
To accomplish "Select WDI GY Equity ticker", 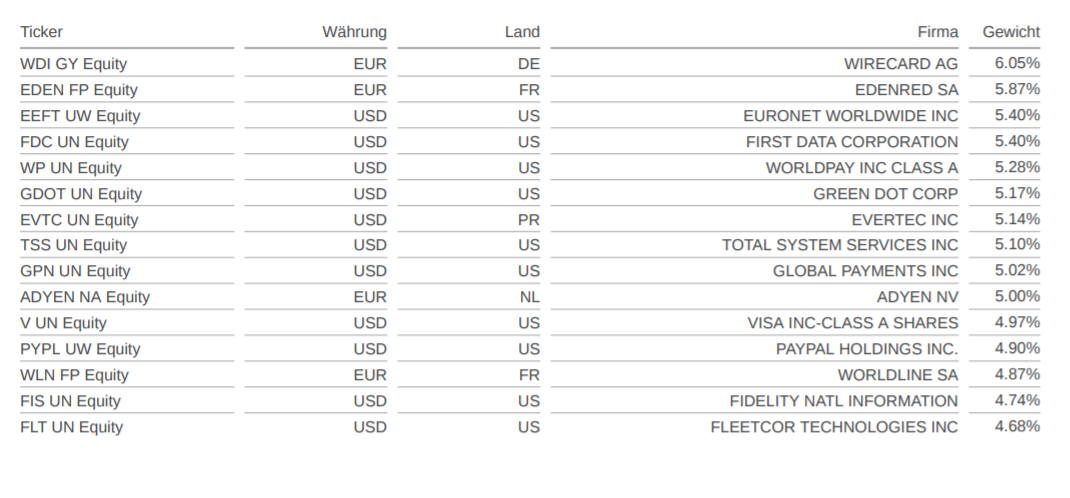I will 74,64.
